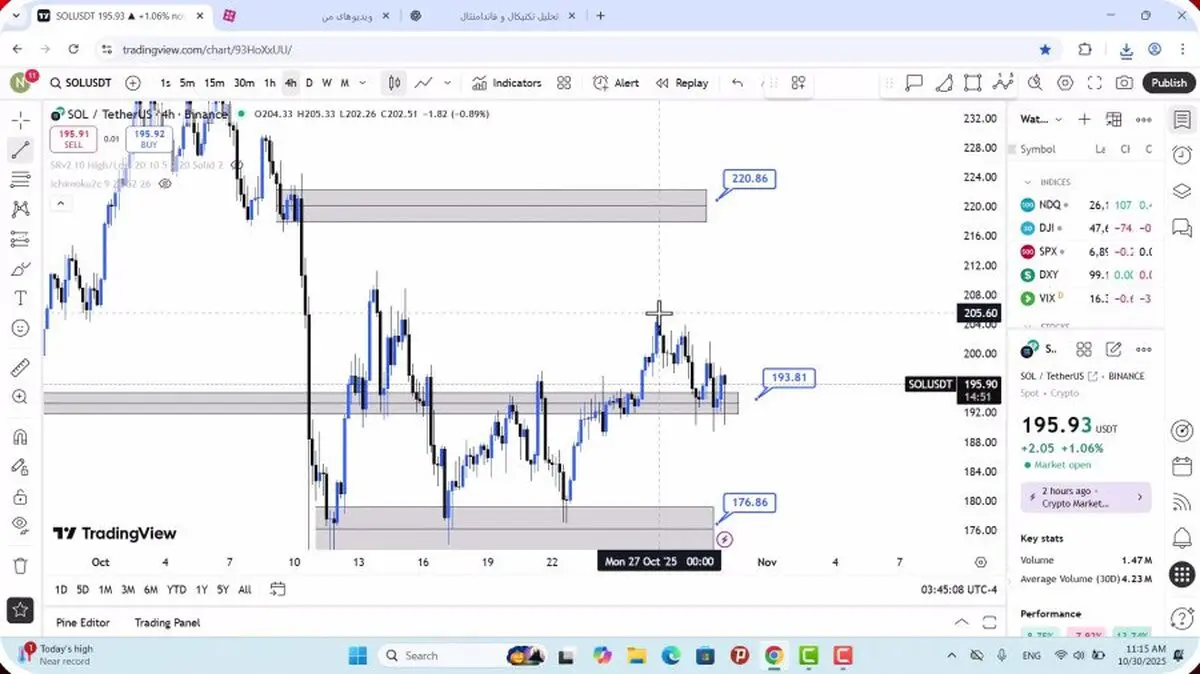The height and width of the screenshot is (674, 1200).
Task: Open favorites star toolbar button
Action: 20,609
